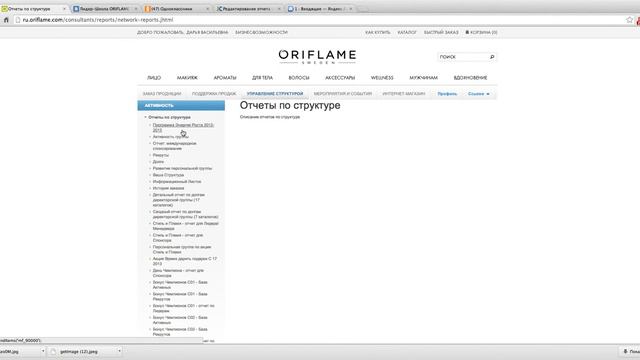Open the Информационный Листок report
The width and height of the screenshot is (640, 360).
177,182
